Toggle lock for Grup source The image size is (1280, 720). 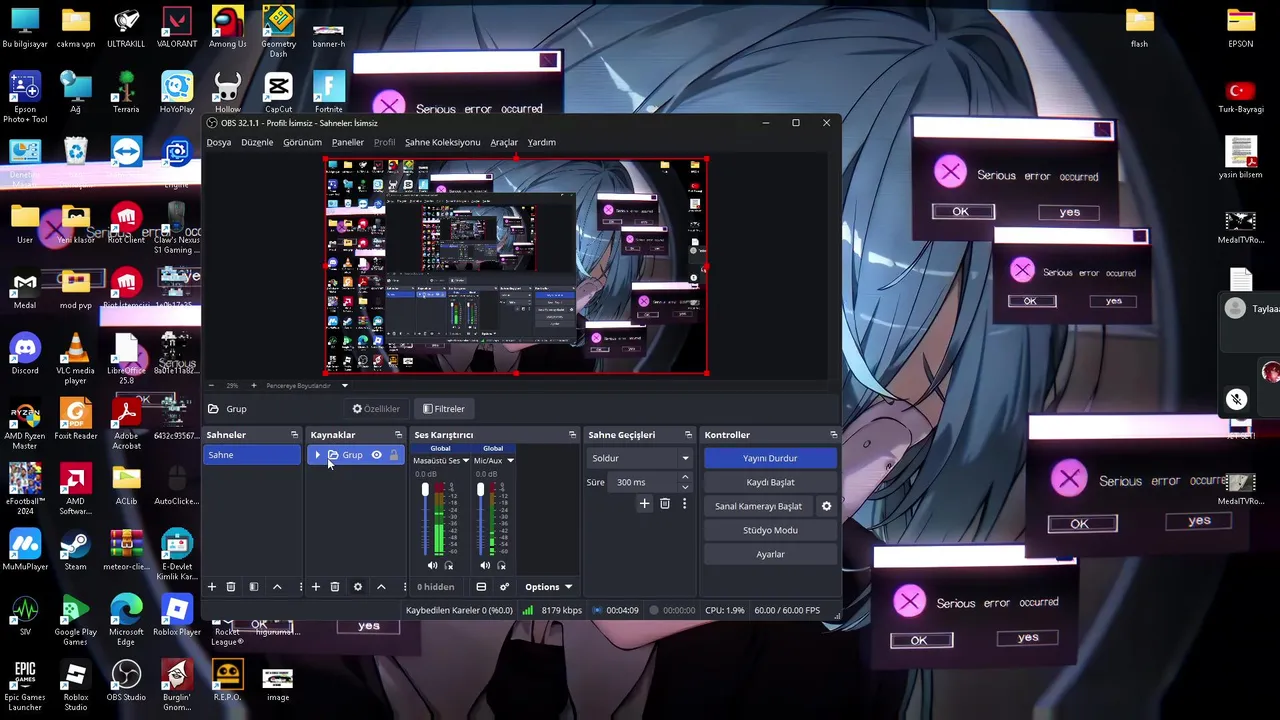pos(394,455)
